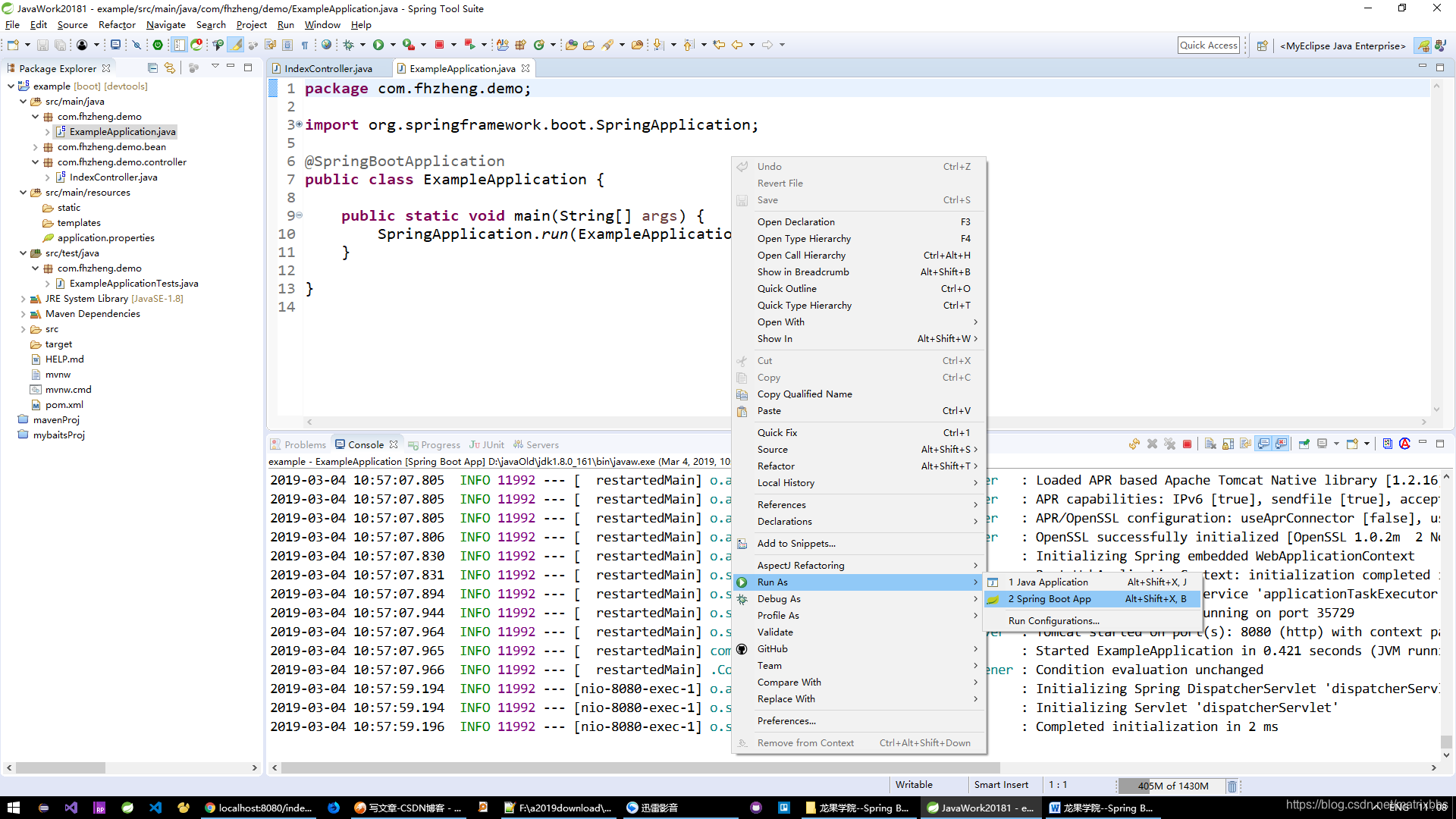The image size is (1456, 819).
Task: Expand Maven Dependencies node
Action: 23,314
